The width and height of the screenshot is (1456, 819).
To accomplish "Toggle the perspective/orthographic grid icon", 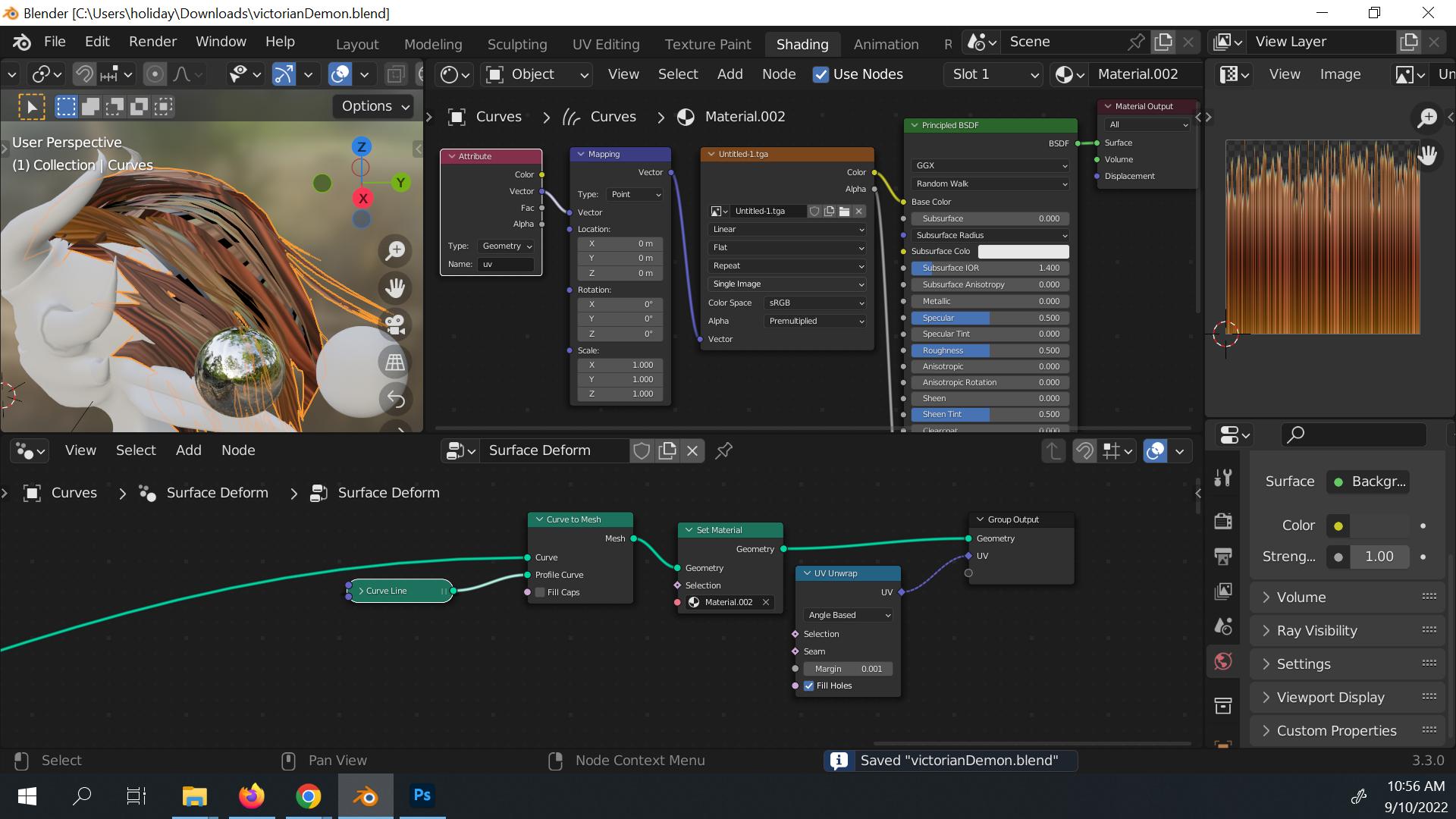I will pyautogui.click(x=395, y=362).
